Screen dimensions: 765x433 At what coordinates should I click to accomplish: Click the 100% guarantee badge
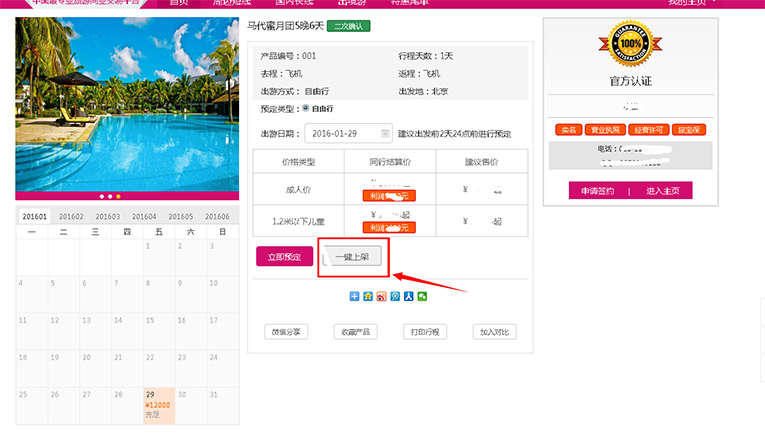[630, 44]
